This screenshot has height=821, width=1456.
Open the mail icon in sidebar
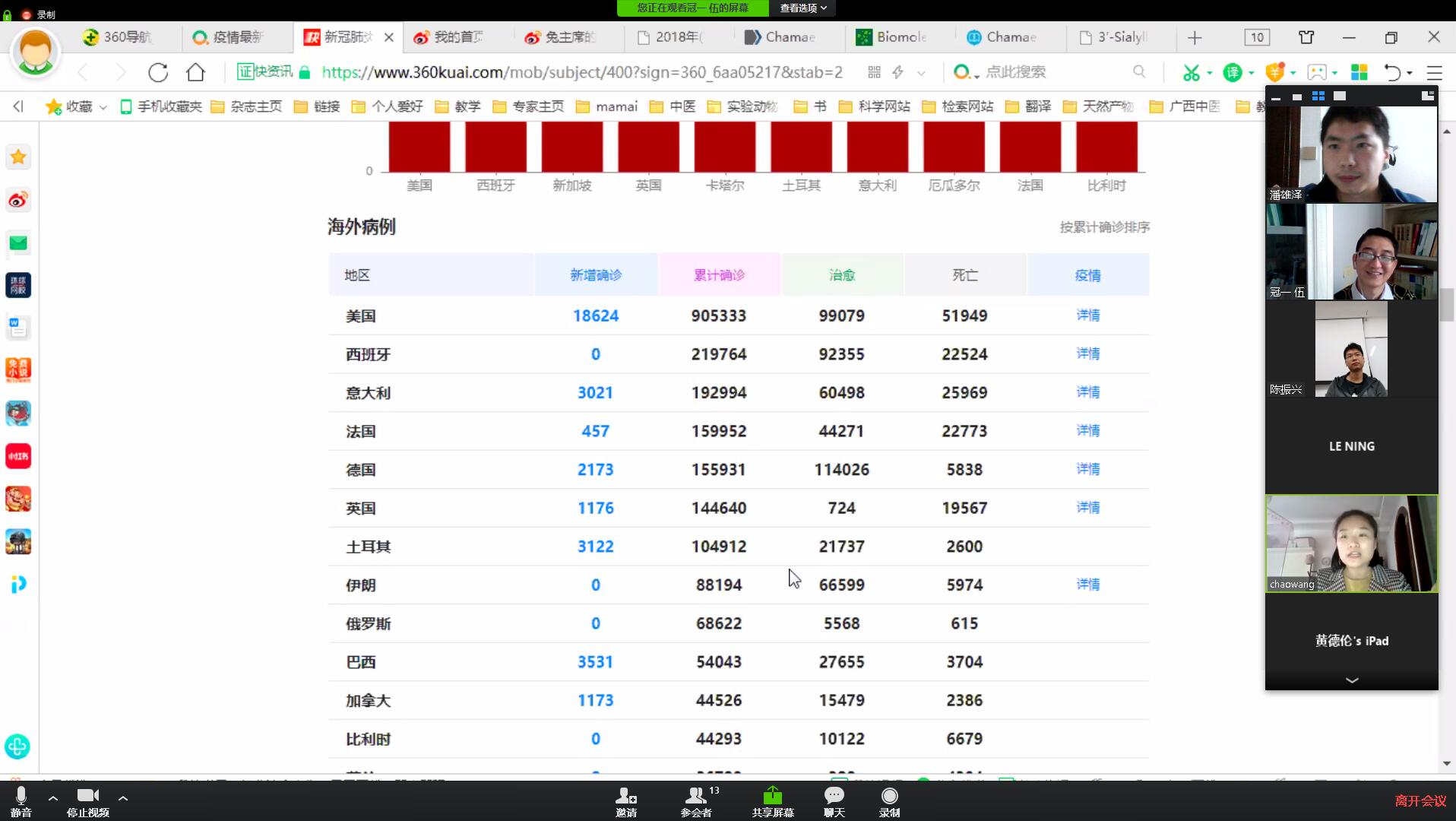point(18,243)
